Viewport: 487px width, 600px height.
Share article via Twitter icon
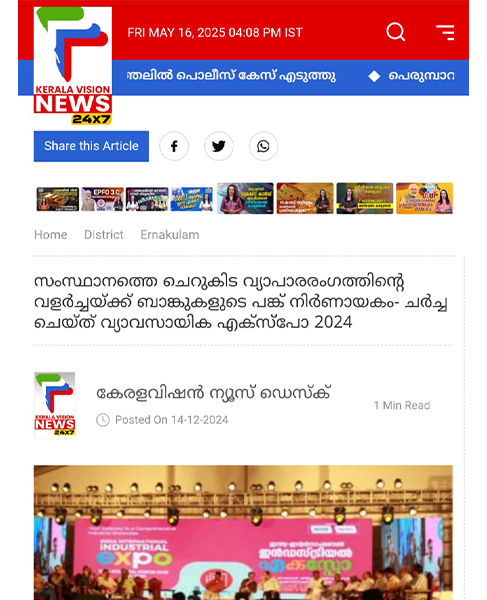pyautogui.click(x=219, y=146)
